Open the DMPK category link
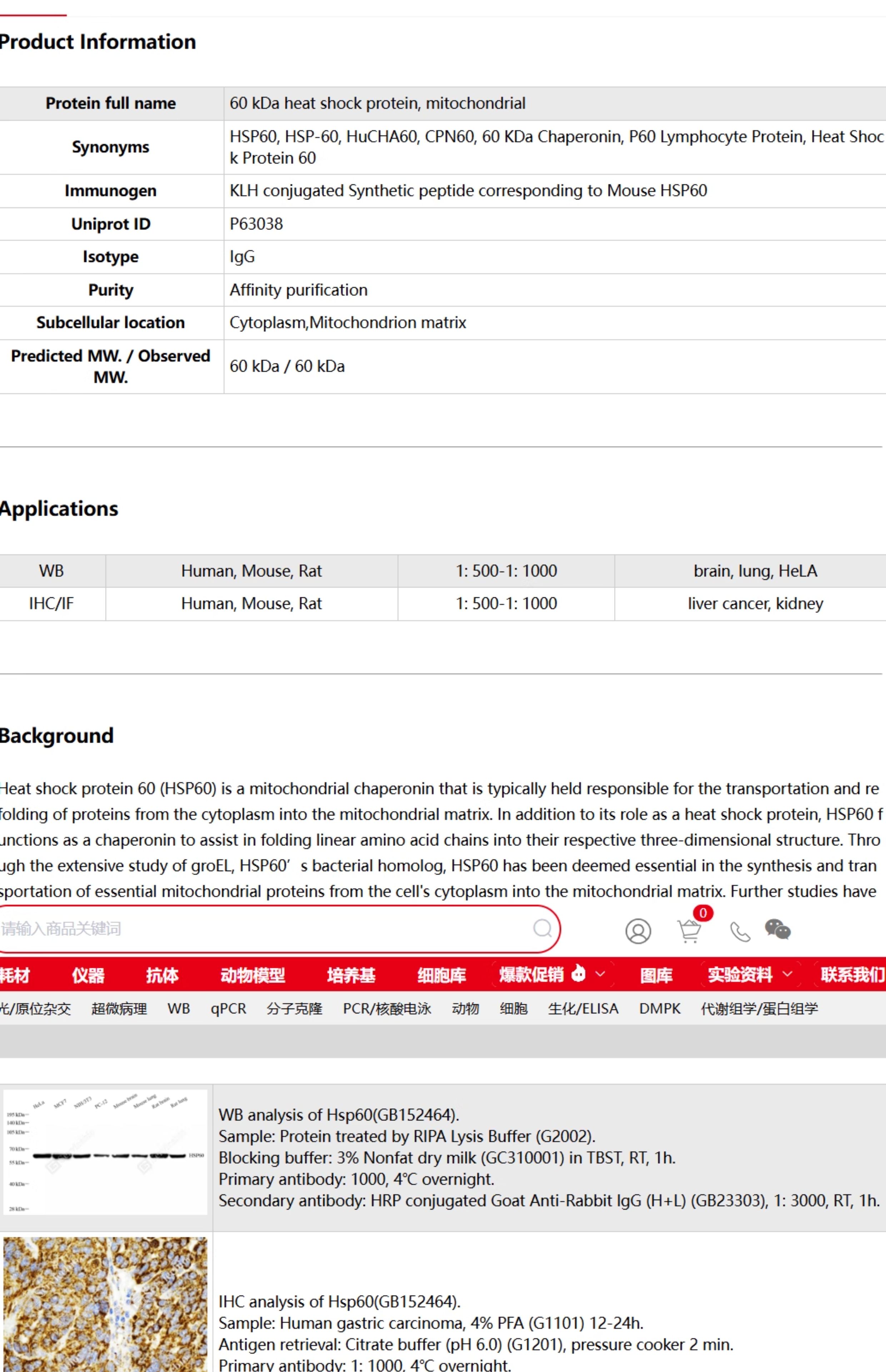Screen dimensions: 886x1372 pos(659,1008)
